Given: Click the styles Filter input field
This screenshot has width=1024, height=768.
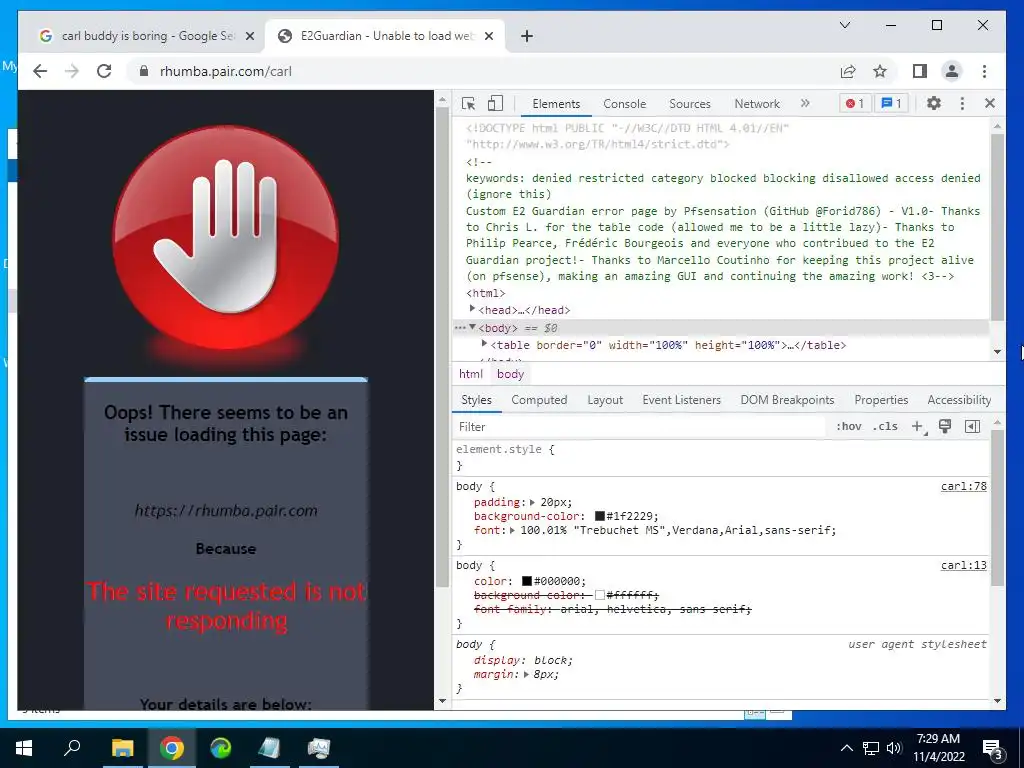Looking at the screenshot, I should [640, 426].
